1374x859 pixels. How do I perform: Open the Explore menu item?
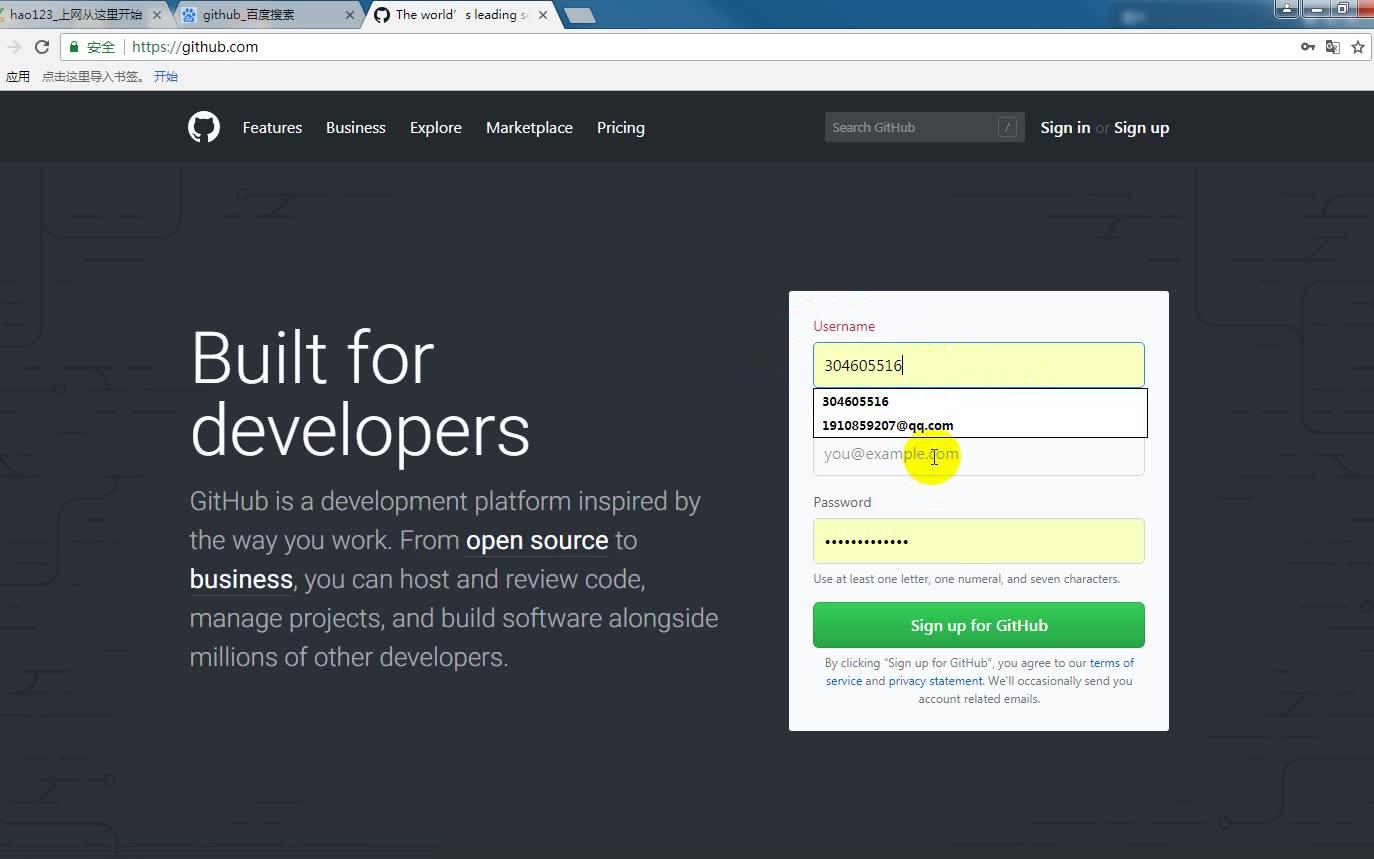click(436, 127)
